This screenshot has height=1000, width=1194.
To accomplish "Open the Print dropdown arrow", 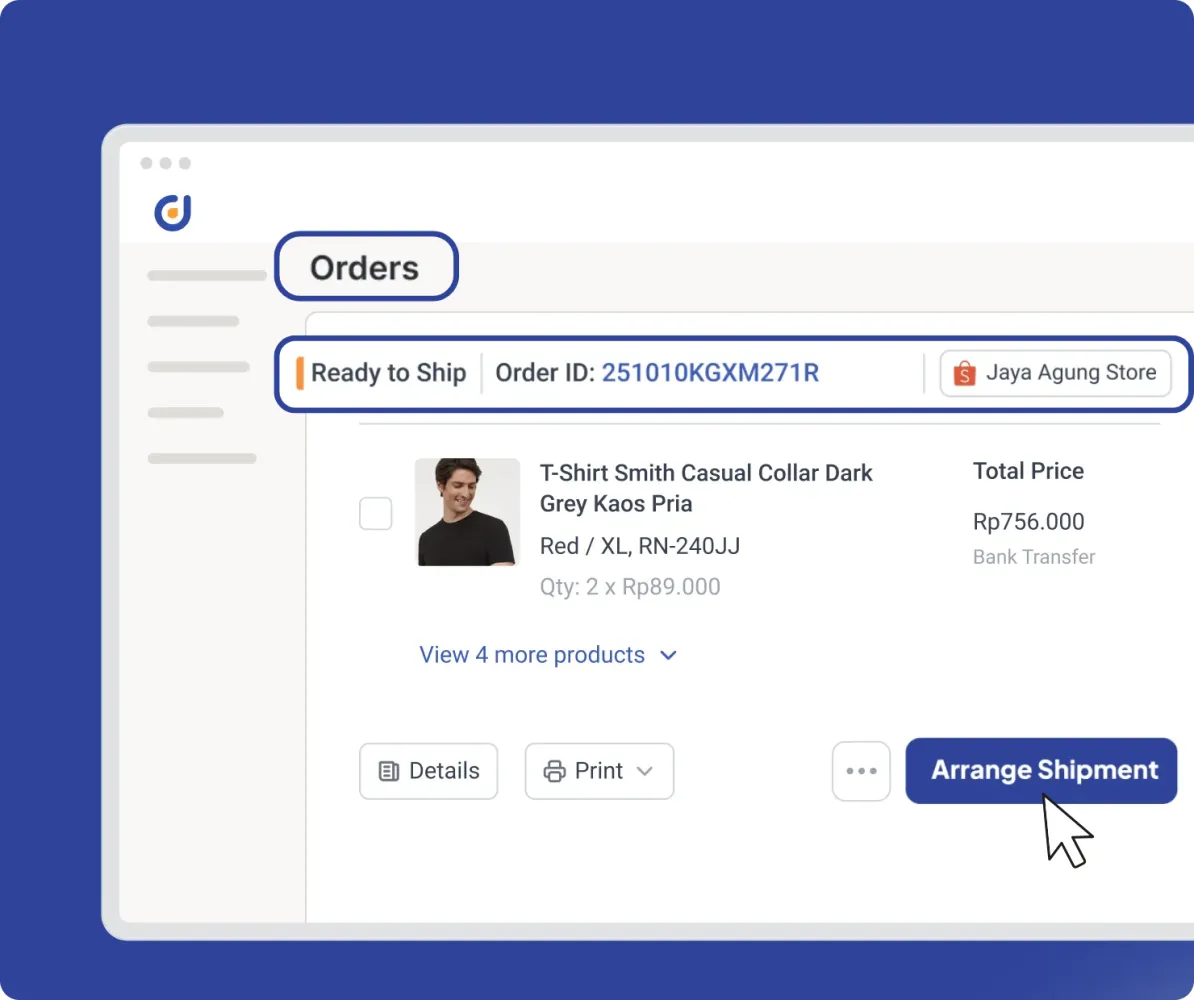I will point(644,772).
